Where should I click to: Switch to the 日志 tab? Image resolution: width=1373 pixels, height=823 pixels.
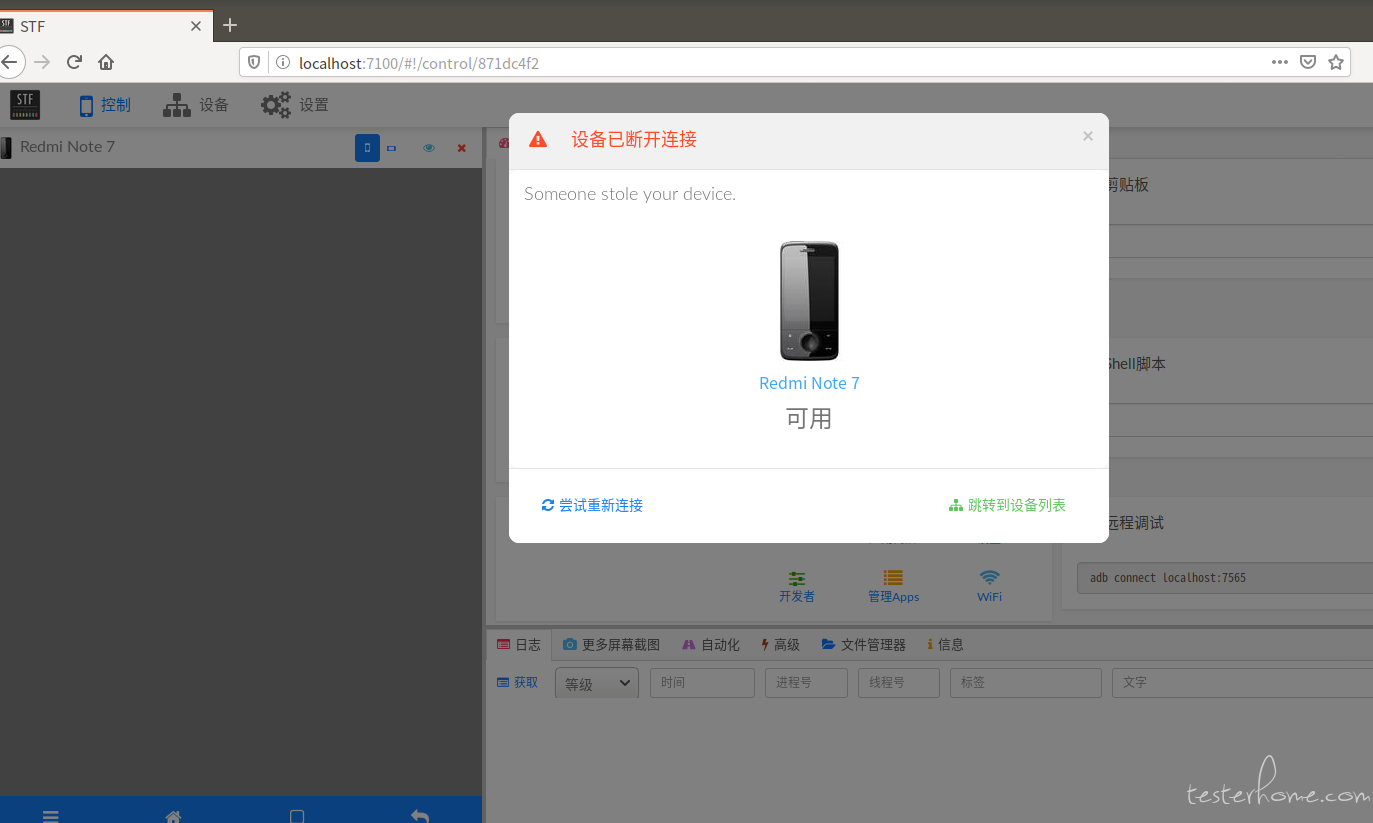point(518,645)
